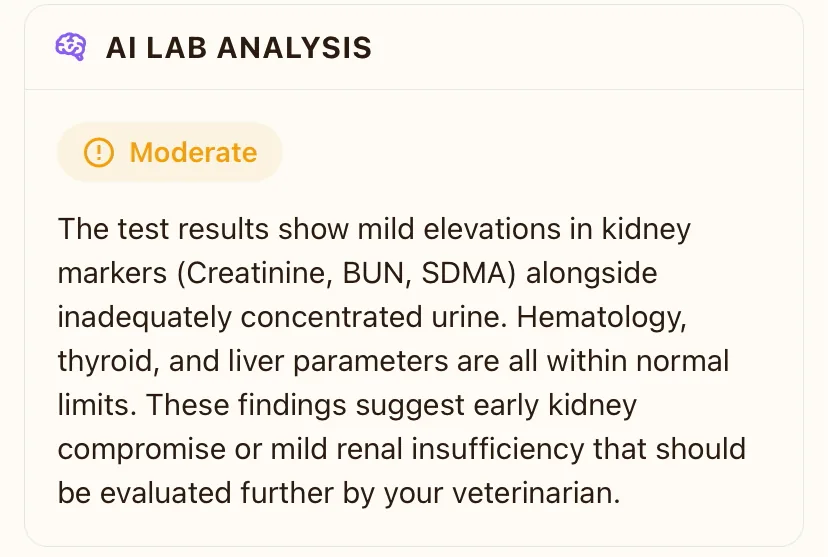
Task: Click the words liver parameters
Action: coord(338,362)
